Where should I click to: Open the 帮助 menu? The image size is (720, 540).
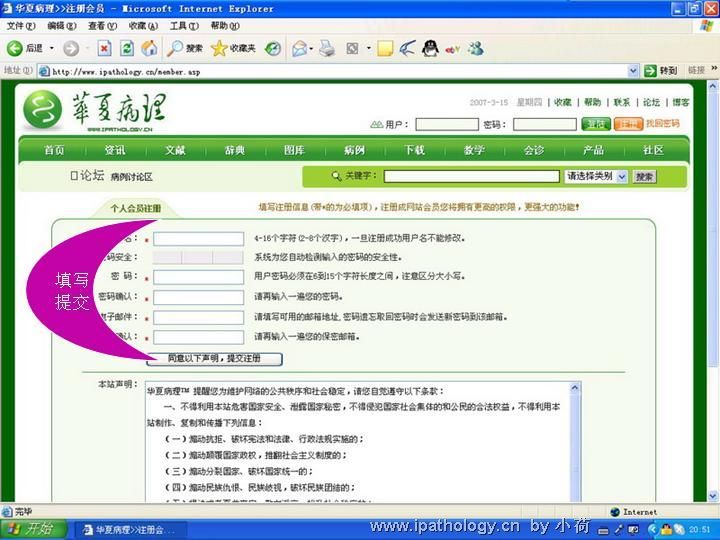(x=225, y=26)
